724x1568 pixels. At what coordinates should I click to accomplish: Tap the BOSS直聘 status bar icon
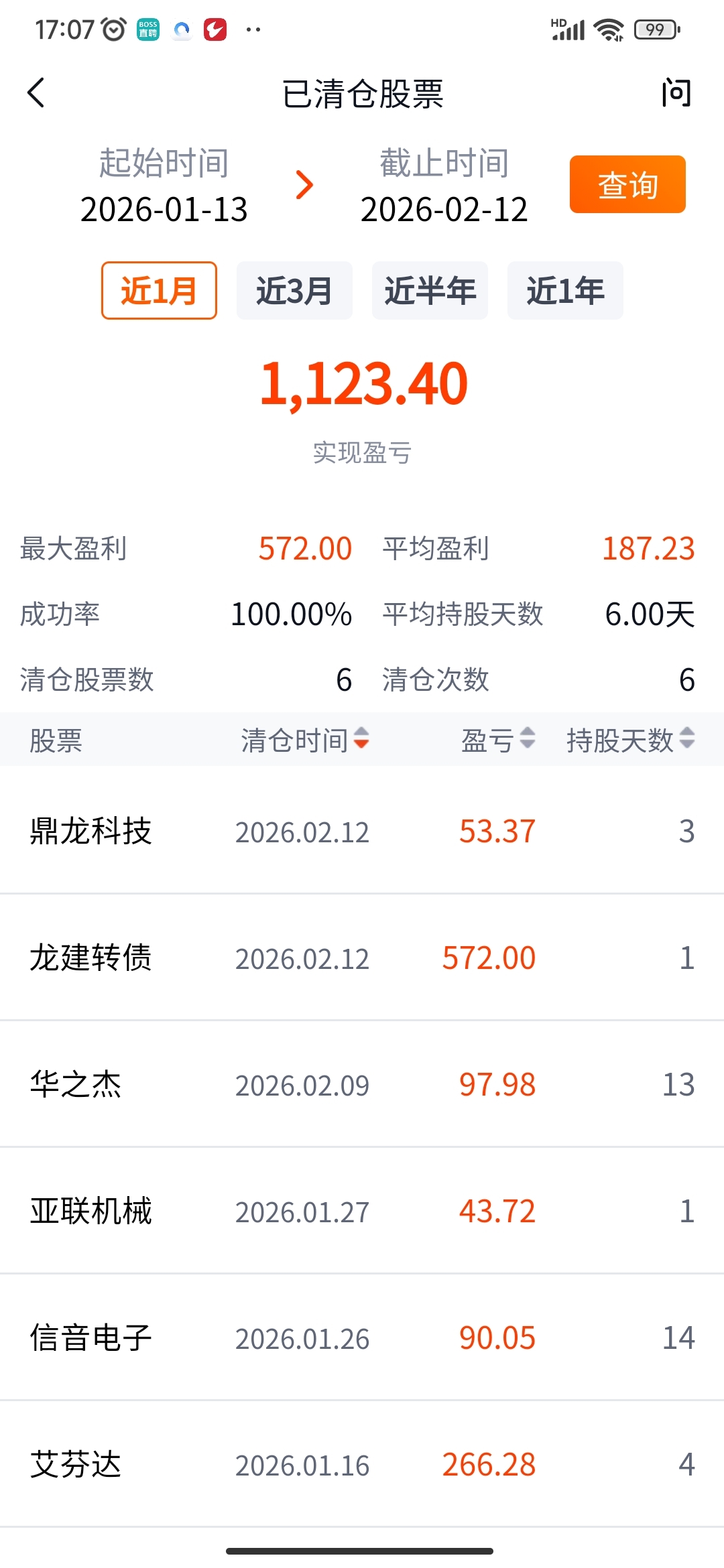148,29
